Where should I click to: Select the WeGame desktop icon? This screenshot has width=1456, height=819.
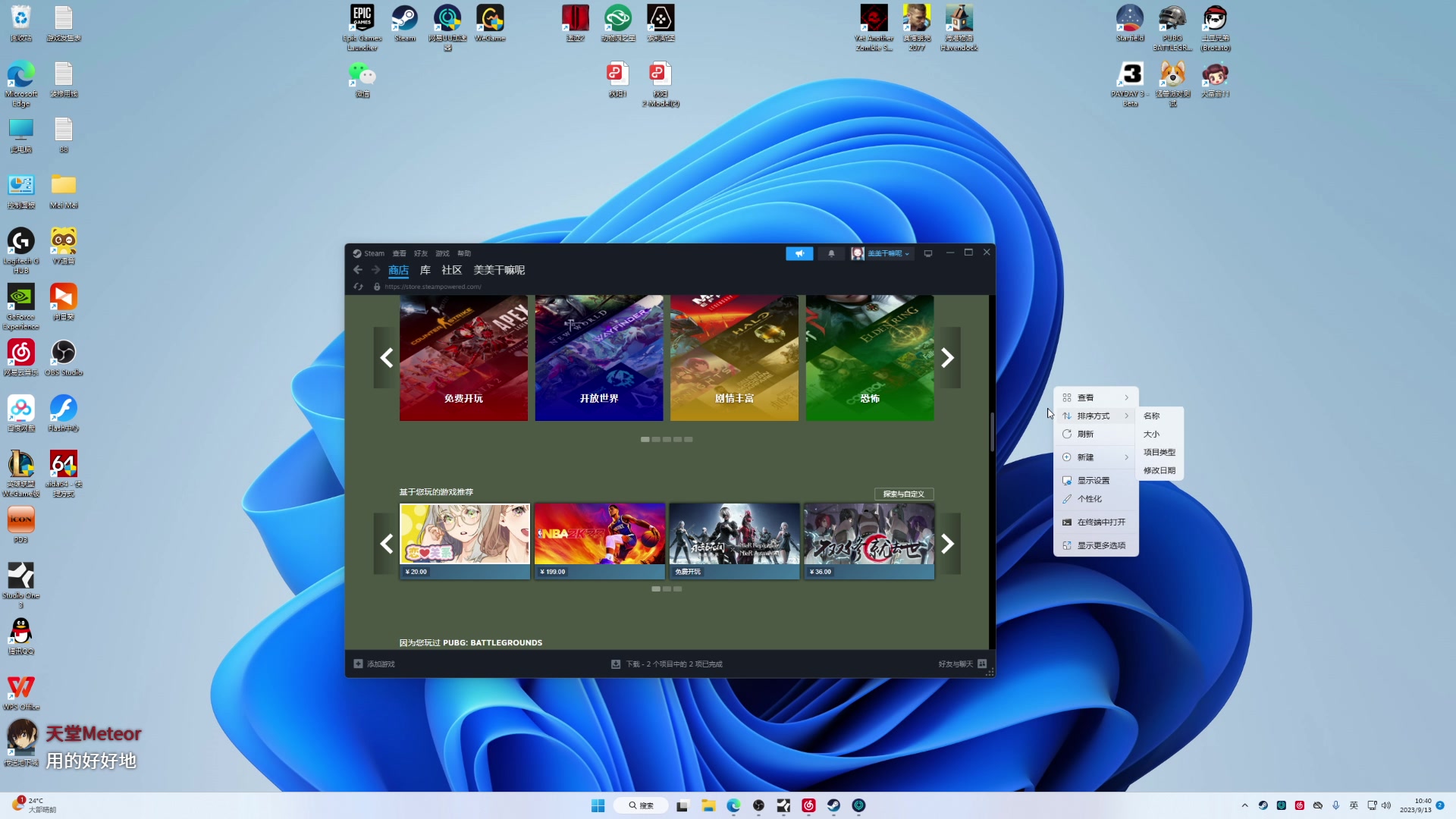(x=490, y=23)
